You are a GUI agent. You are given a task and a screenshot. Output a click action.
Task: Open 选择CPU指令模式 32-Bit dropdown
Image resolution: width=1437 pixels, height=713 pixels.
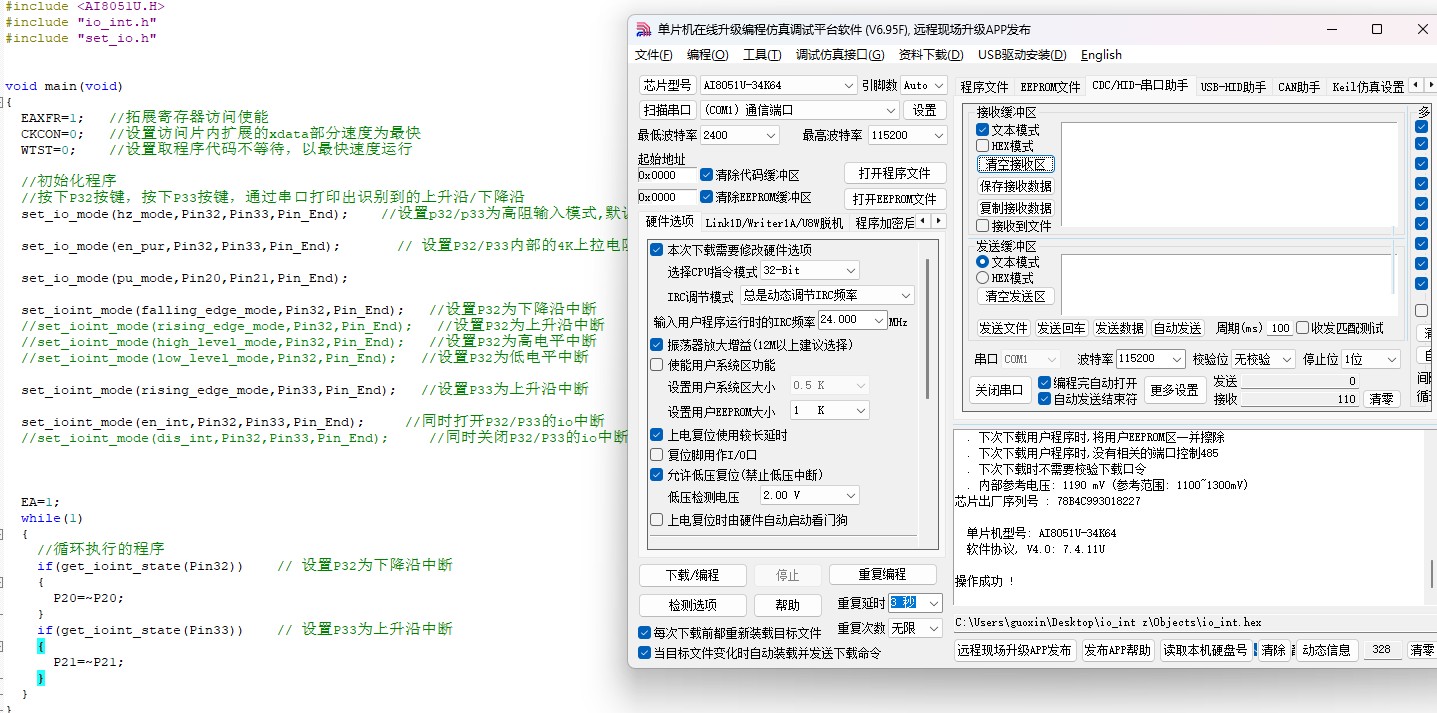809,271
